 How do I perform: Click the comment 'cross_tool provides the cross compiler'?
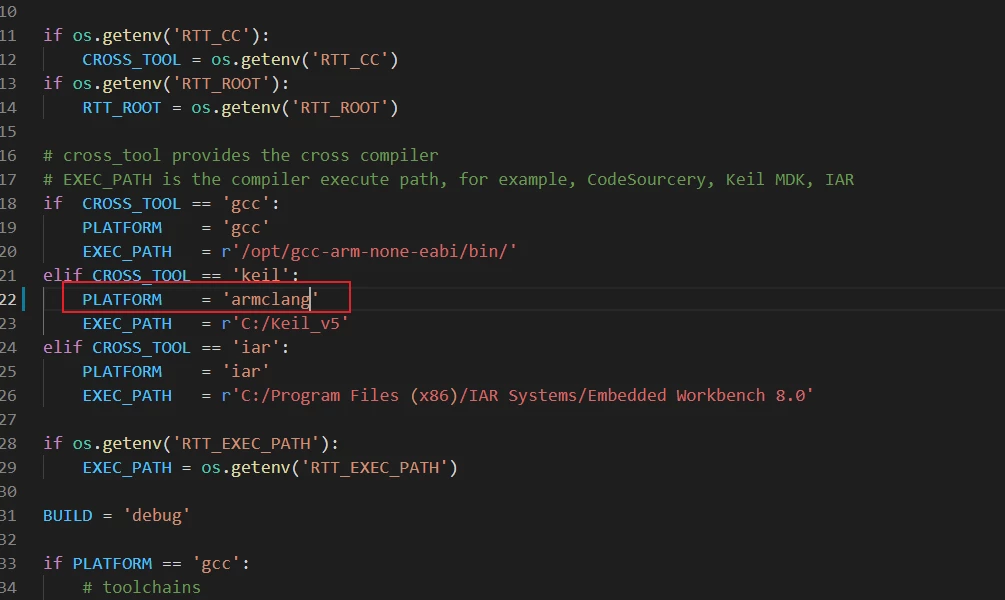pos(241,155)
